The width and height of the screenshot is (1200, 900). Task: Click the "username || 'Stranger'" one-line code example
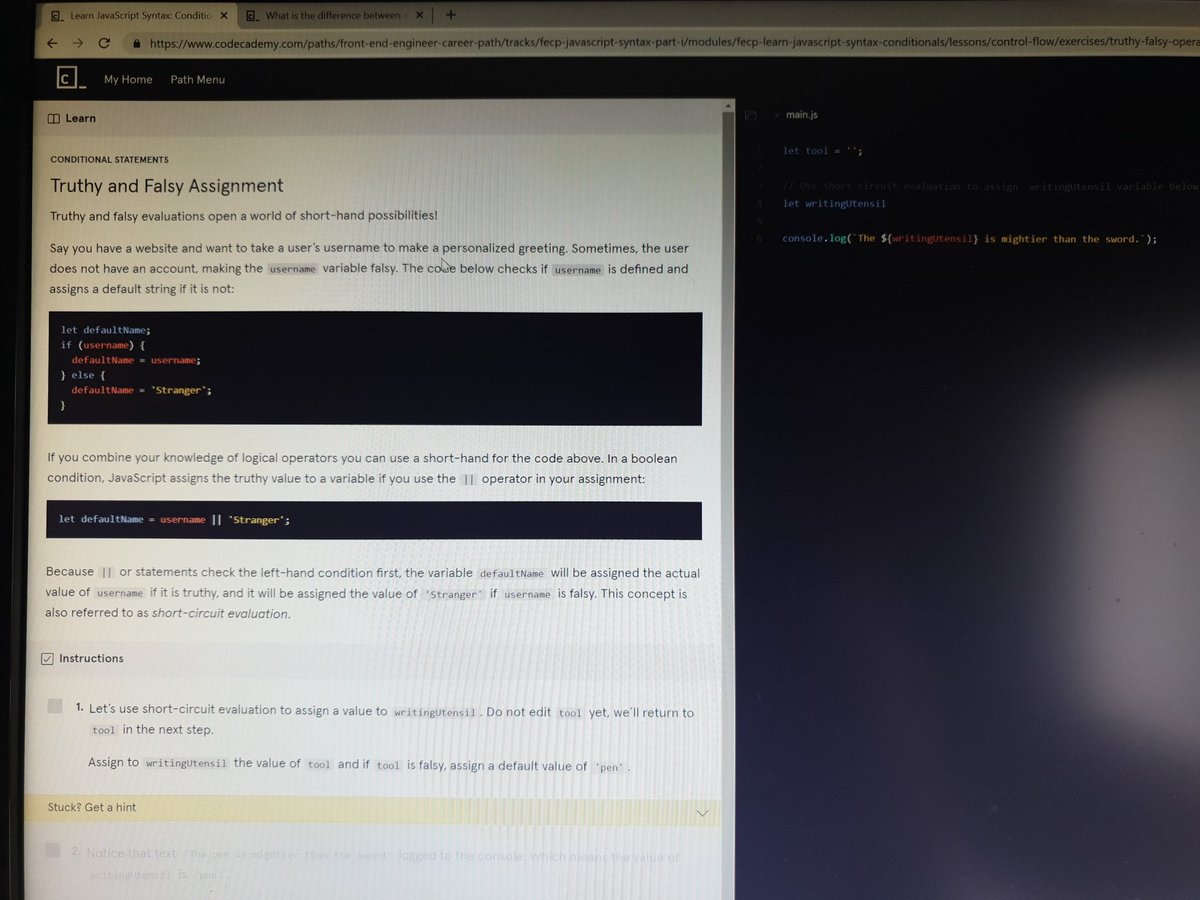(x=174, y=520)
